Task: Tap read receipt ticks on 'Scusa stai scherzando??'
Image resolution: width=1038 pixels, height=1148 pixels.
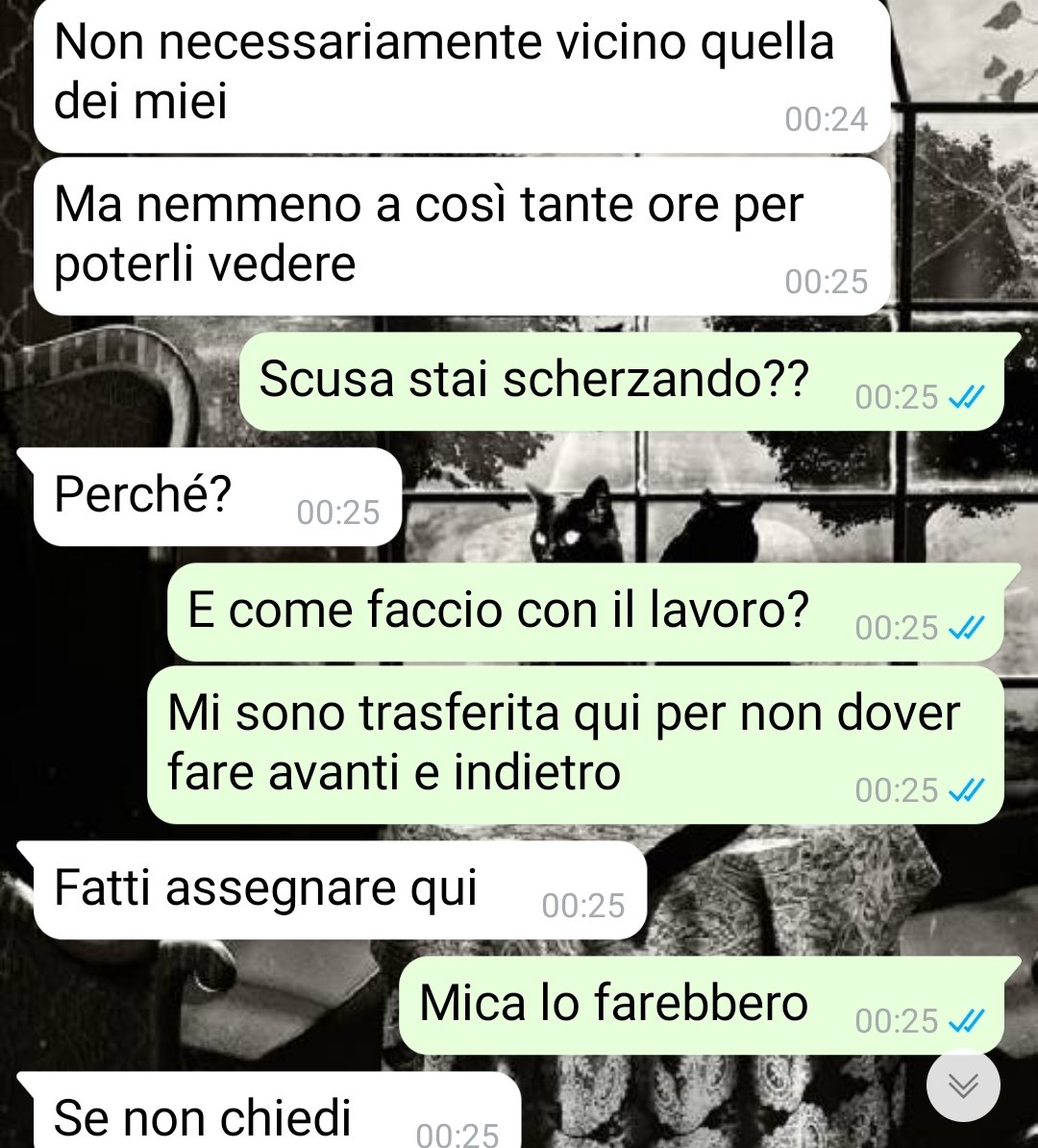Action: click(966, 397)
